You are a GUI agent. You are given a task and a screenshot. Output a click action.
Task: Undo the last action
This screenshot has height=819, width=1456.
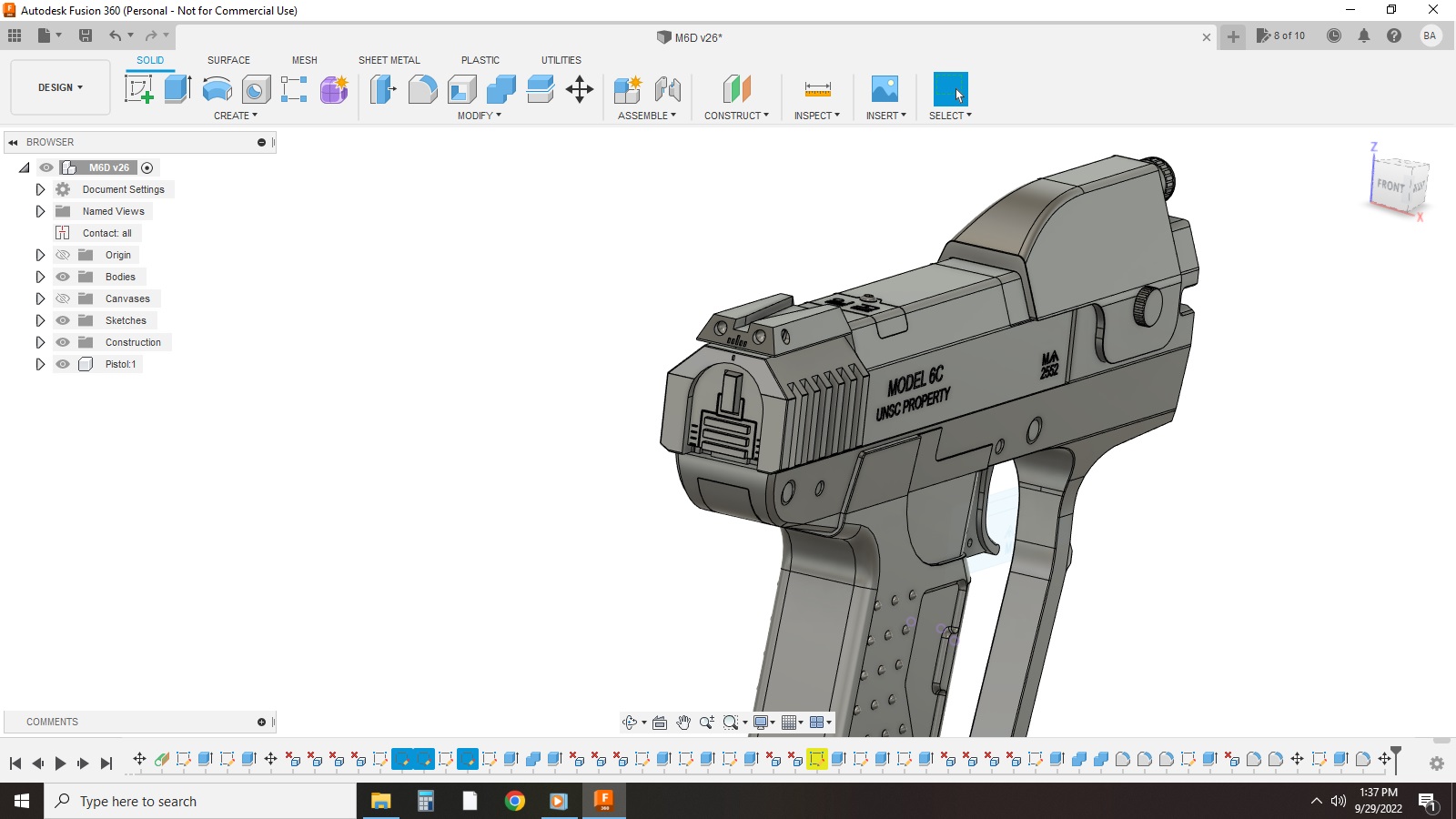(116, 35)
